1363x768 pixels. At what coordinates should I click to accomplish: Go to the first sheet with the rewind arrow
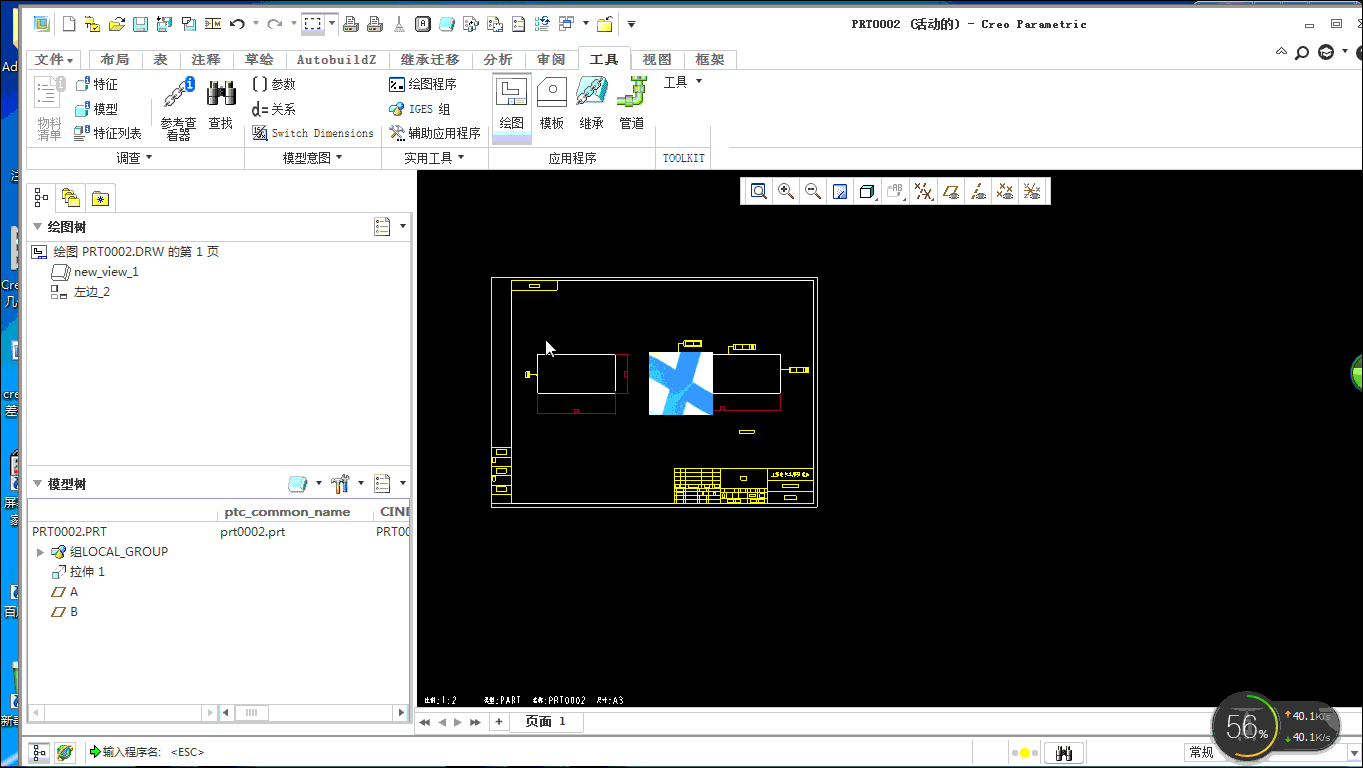pyautogui.click(x=425, y=722)
